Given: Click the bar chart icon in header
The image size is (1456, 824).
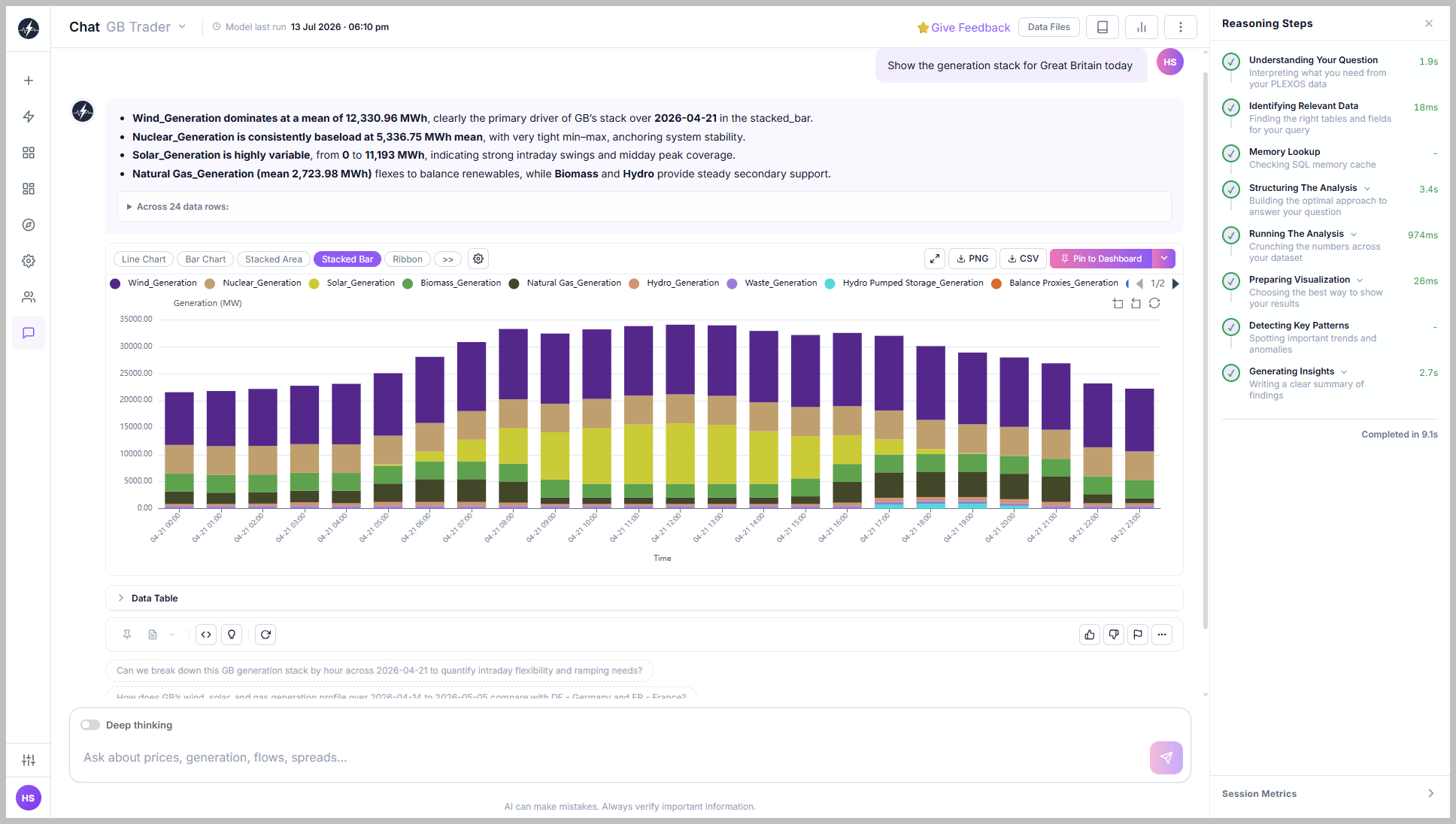Looking at the screenshot, I should tap(1142, 27).
